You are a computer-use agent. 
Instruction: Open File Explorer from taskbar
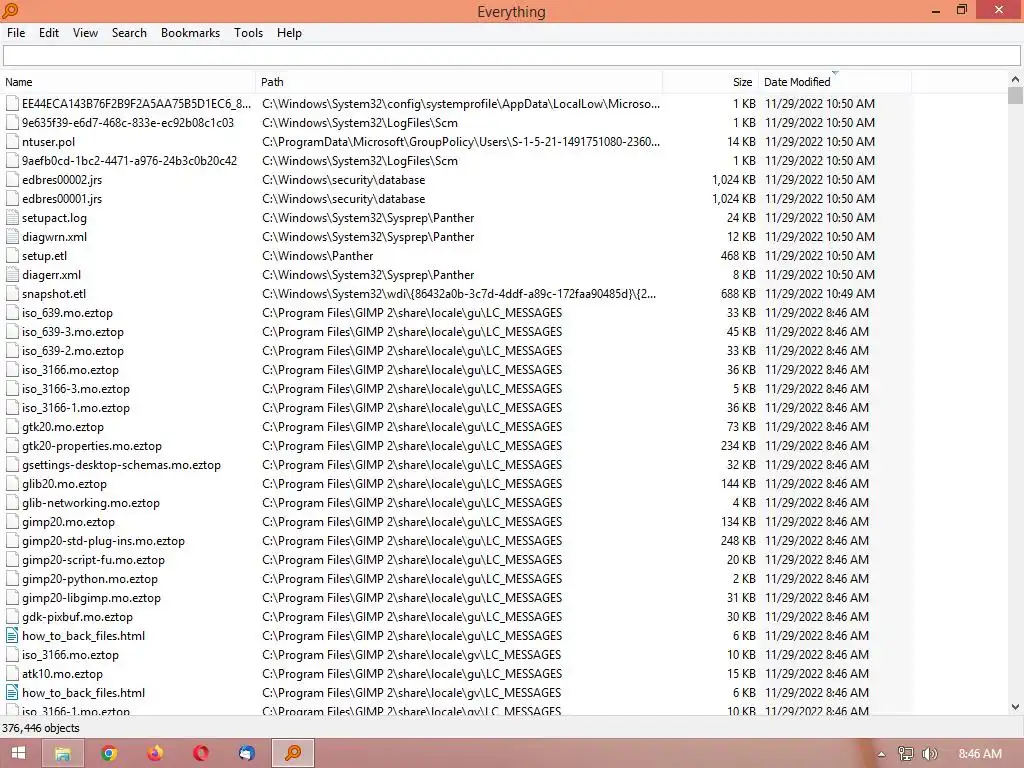[63, 753]
